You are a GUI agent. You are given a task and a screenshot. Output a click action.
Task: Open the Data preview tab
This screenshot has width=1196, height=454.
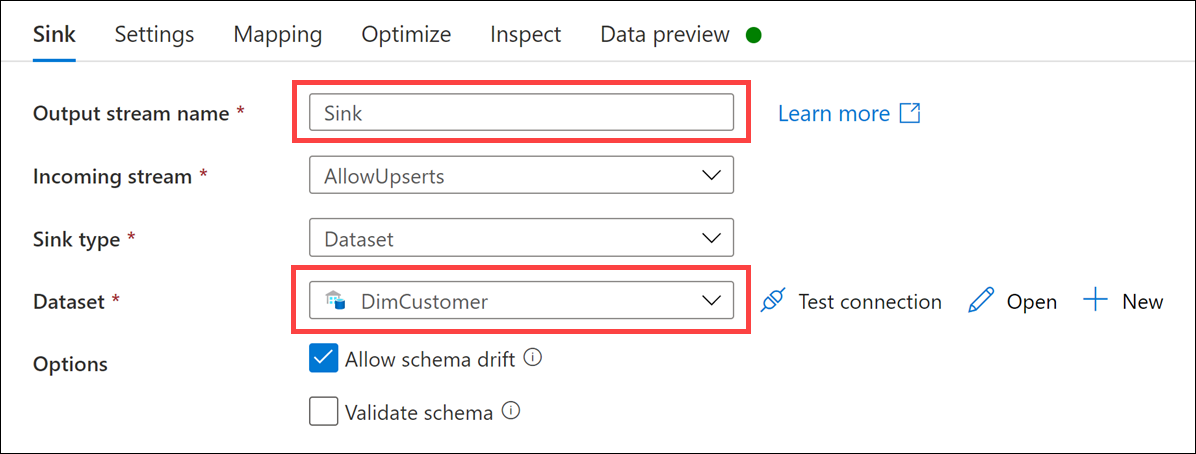665,35
